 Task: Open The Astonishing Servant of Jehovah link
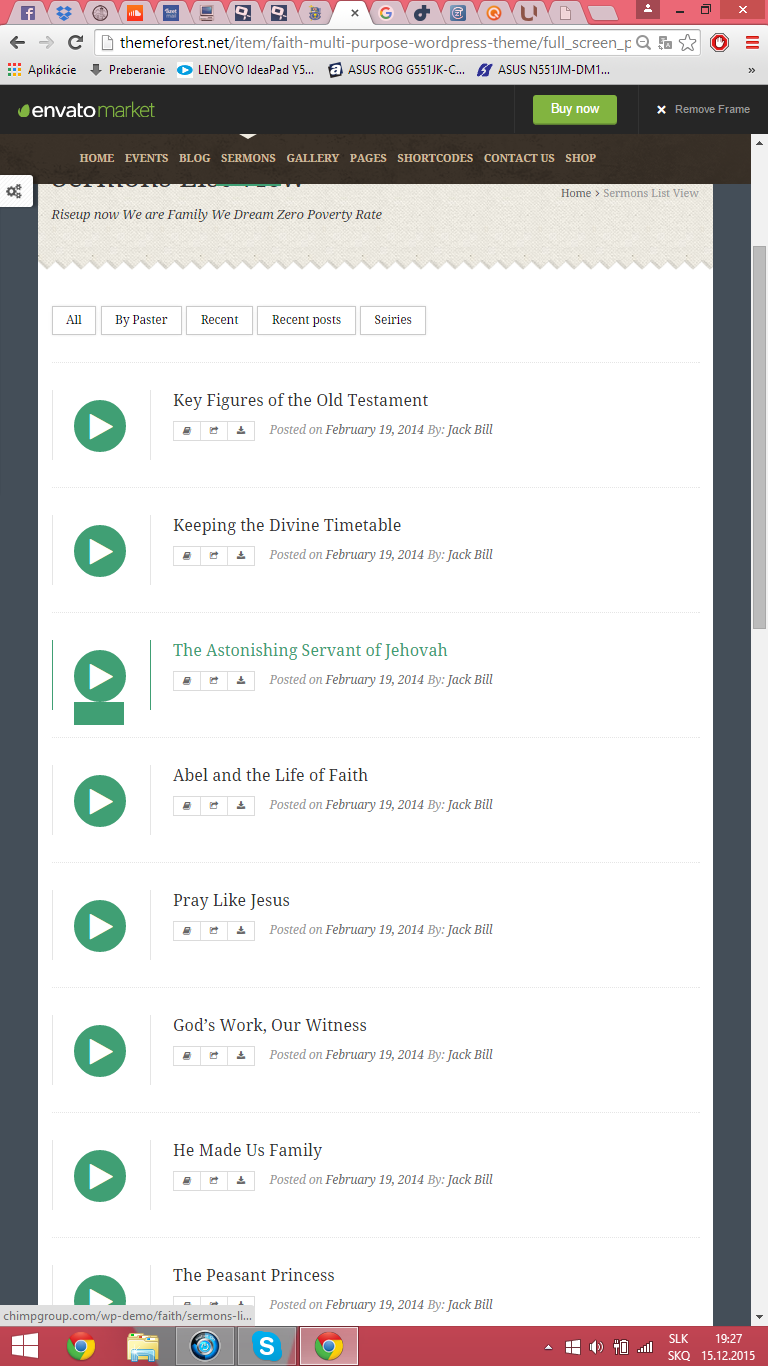[310, 650]
